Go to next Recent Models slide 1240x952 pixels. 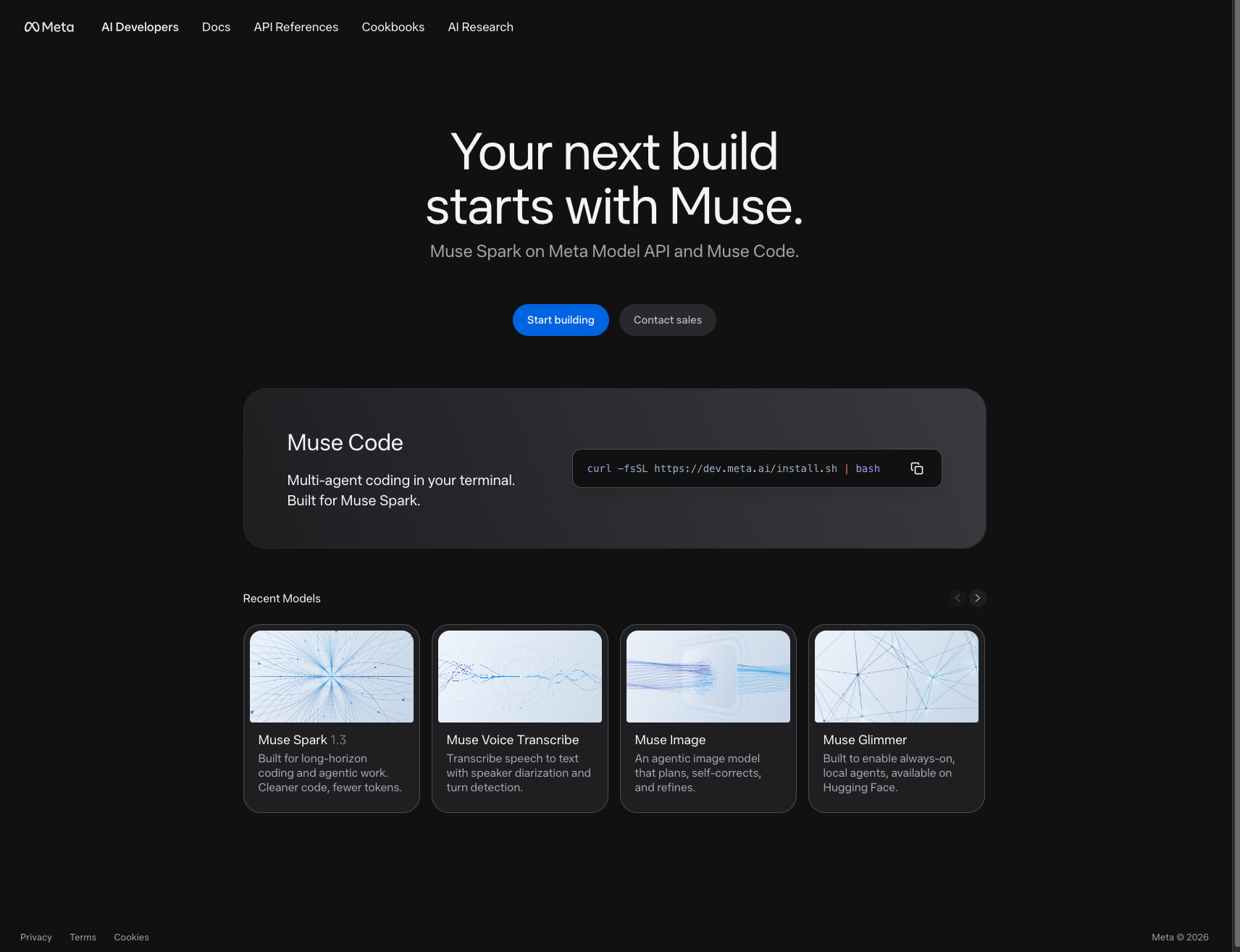pyautogui.click(x=977, y=598)
